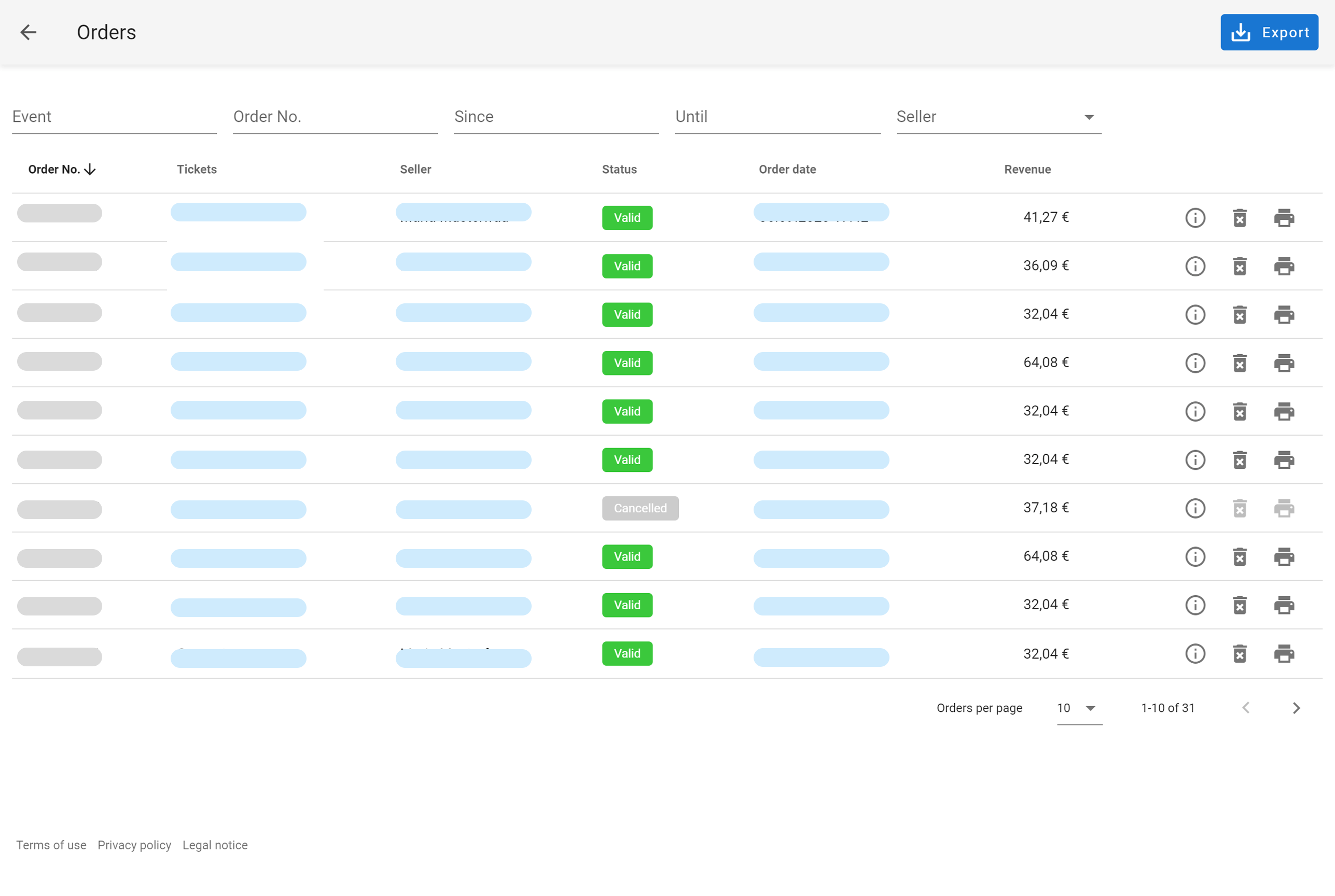Screen dimensions: 1335x896
Task: Click the Valid status badge on the first order
Action: coord(627,218)
